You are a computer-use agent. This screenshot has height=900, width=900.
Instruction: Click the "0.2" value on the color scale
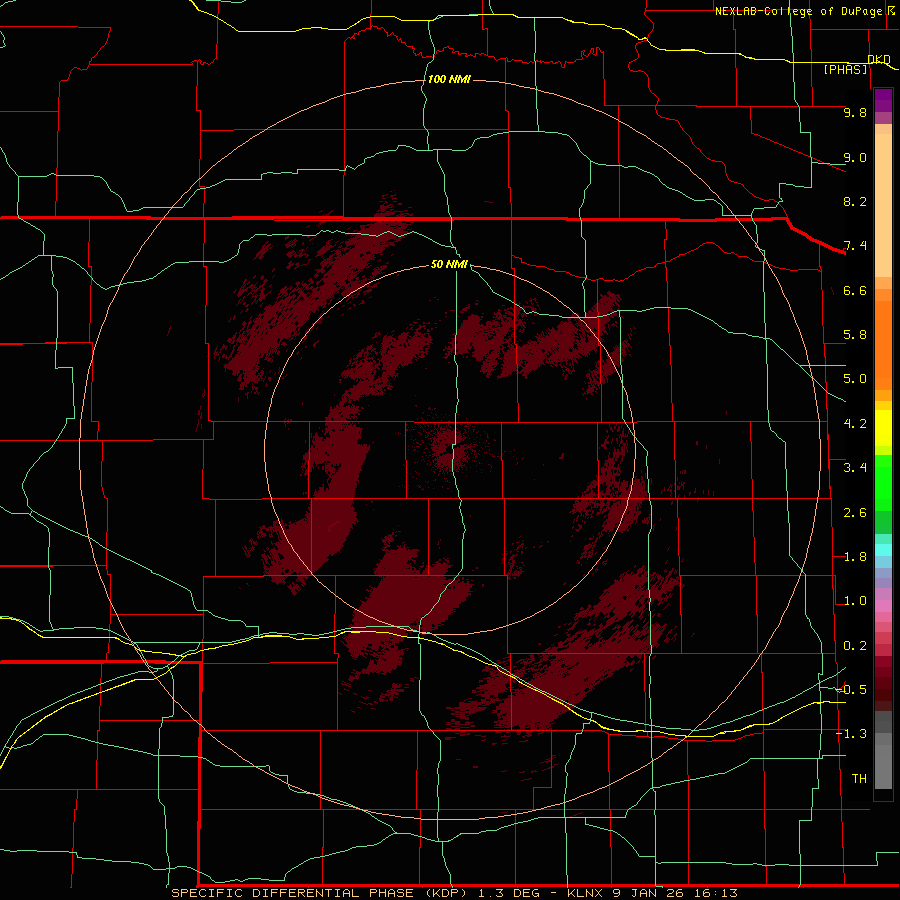click(855, 646)
